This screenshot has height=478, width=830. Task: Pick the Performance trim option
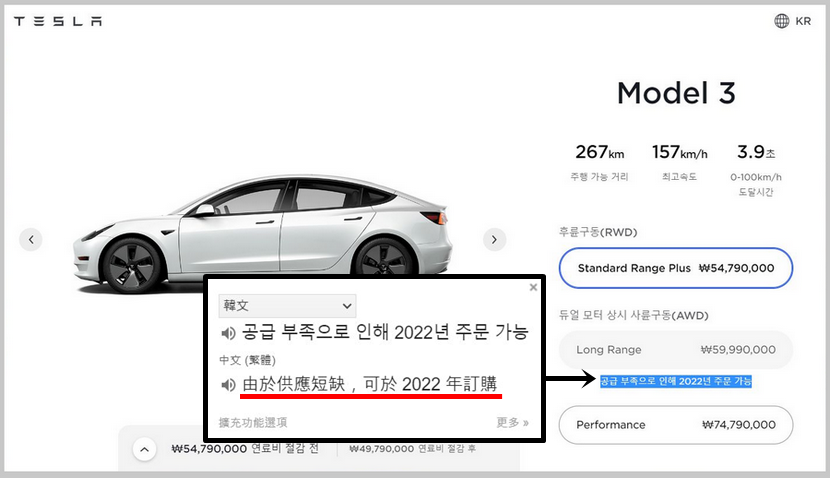(x=675, y=425)
